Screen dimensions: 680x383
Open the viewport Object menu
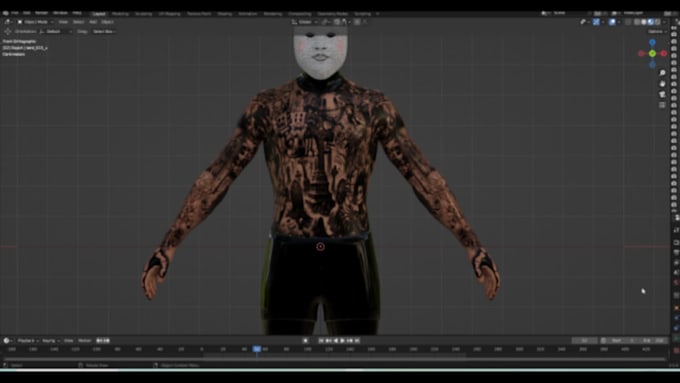pos(108,22)
